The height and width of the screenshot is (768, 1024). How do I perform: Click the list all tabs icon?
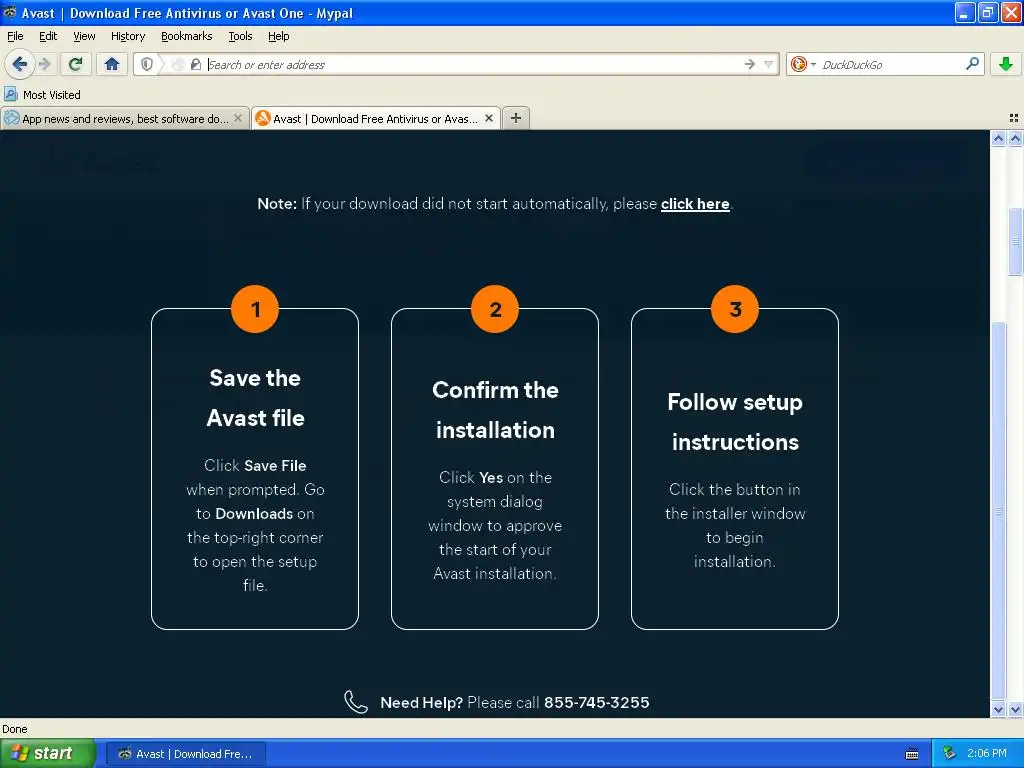coord(1014,118)
